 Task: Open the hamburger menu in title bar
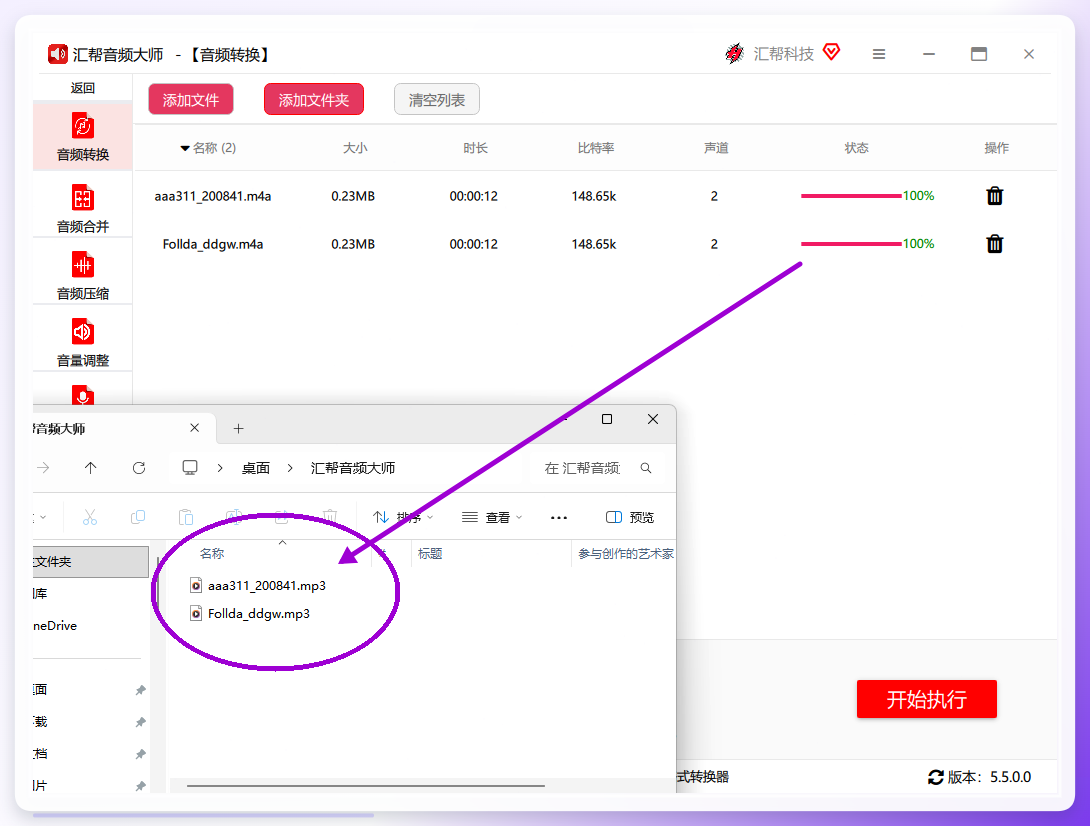(879, 54)
